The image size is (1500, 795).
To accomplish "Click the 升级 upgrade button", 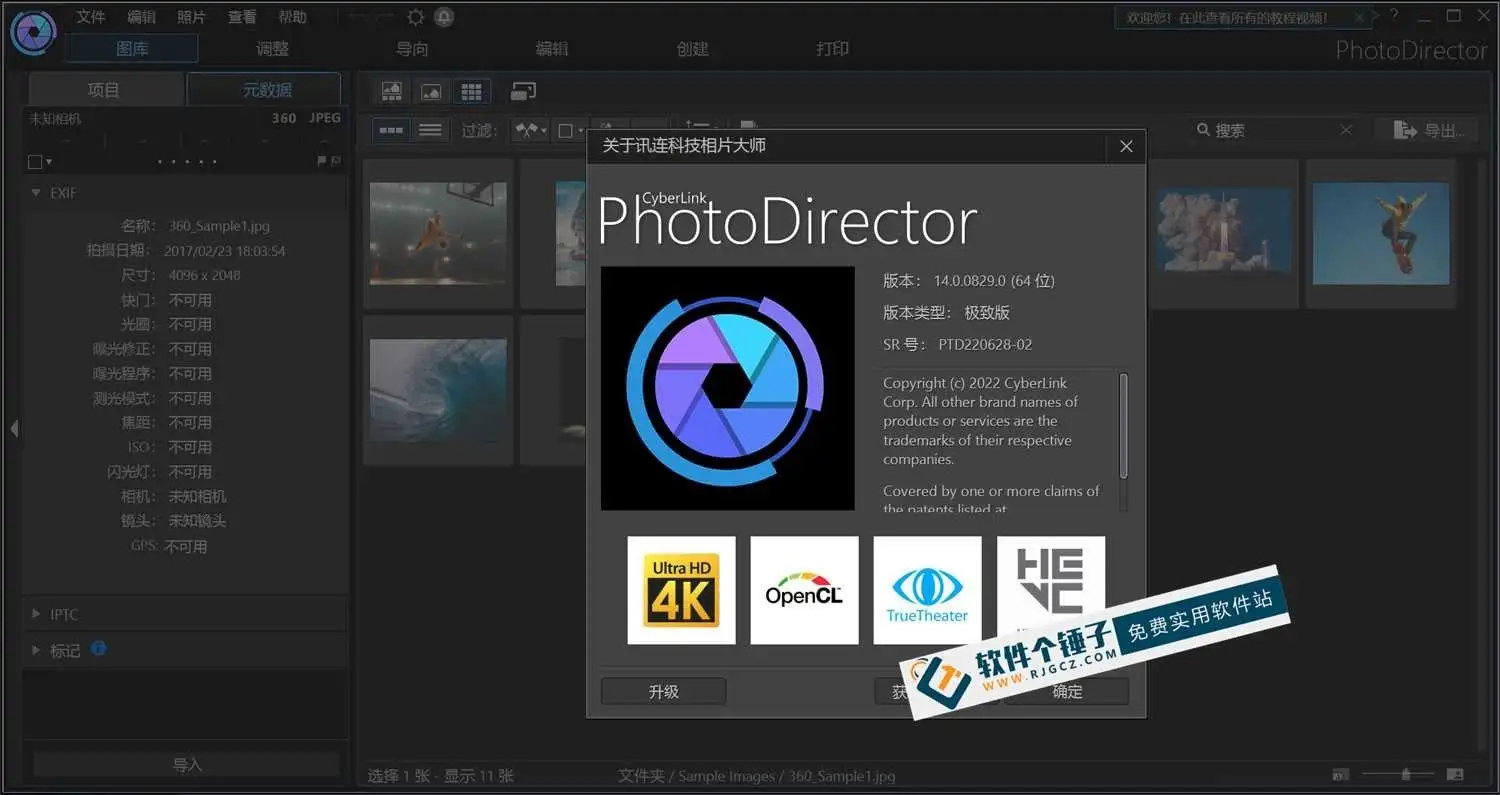I will coord(663,690).
